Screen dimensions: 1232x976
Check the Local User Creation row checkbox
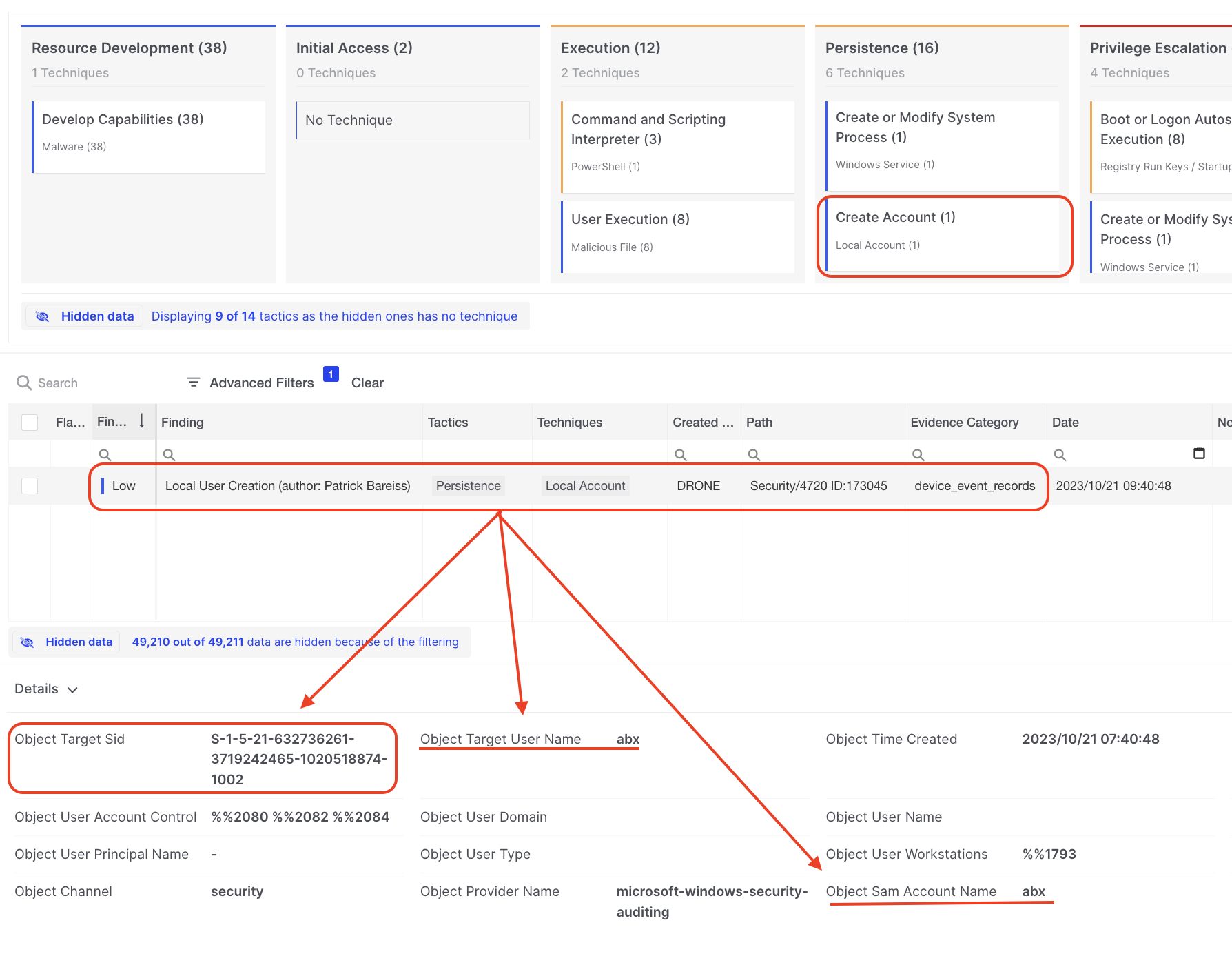click(30, 486)
